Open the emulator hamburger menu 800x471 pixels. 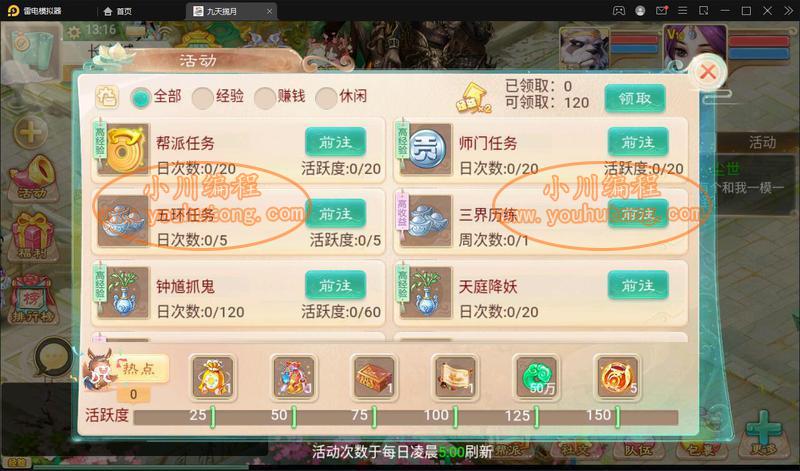click(682, 11)
